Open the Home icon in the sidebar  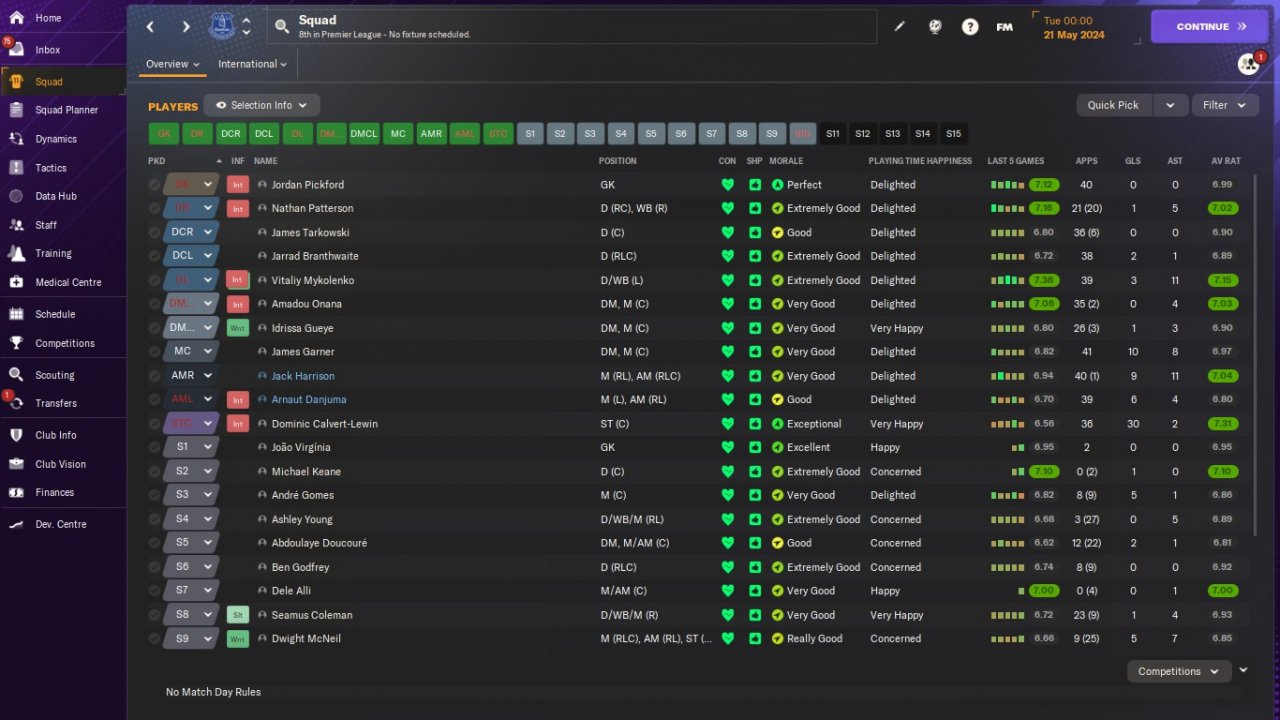pos(16,18)
